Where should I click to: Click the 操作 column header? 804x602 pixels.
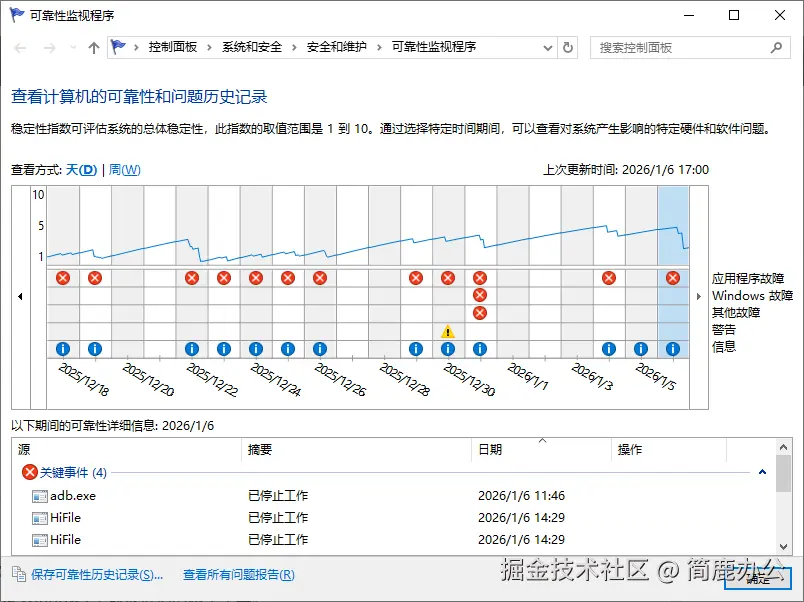tap(669, 450)
